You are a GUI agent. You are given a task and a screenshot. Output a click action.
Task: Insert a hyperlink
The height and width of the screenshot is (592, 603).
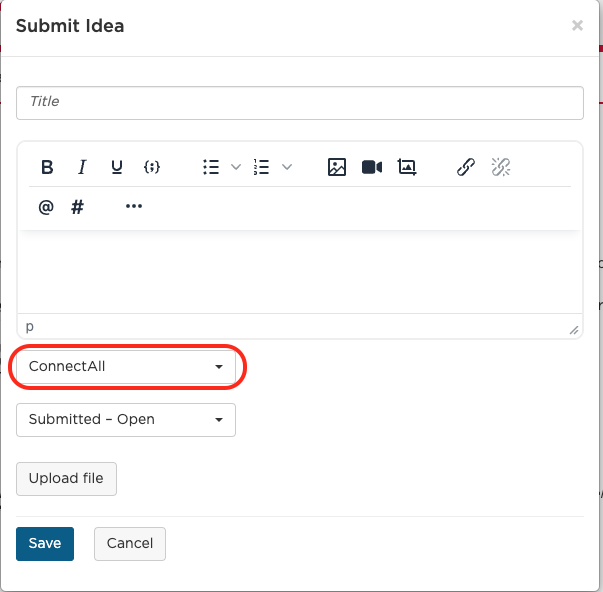coord(466,167)
